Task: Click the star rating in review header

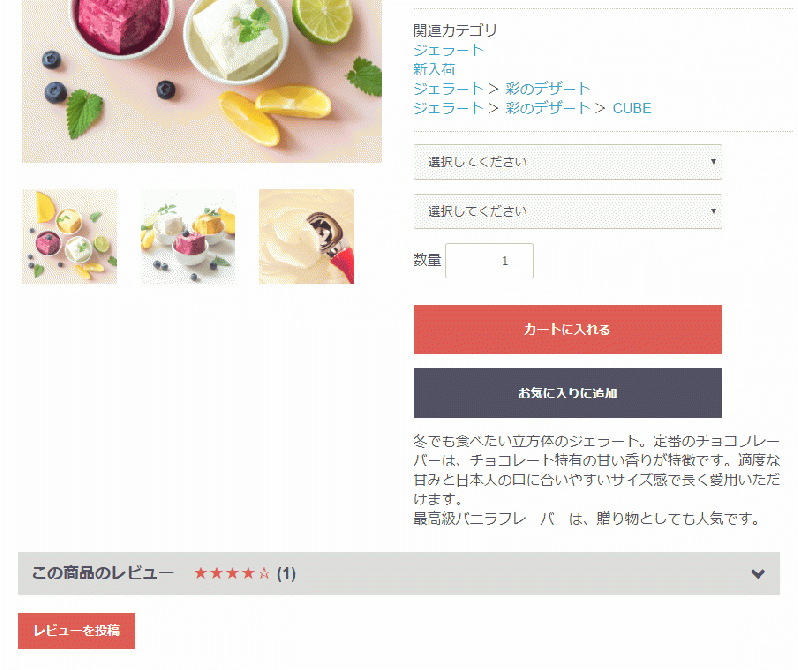Action: pos(231,574)
